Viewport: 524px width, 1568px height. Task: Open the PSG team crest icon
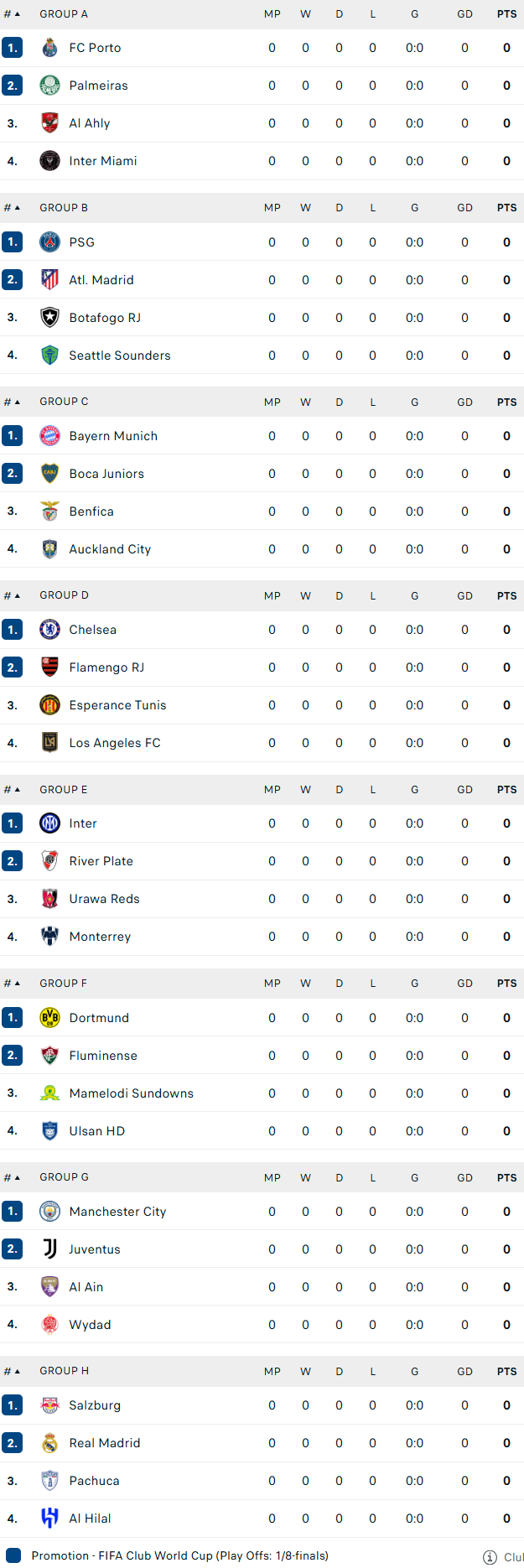(49, 242)
